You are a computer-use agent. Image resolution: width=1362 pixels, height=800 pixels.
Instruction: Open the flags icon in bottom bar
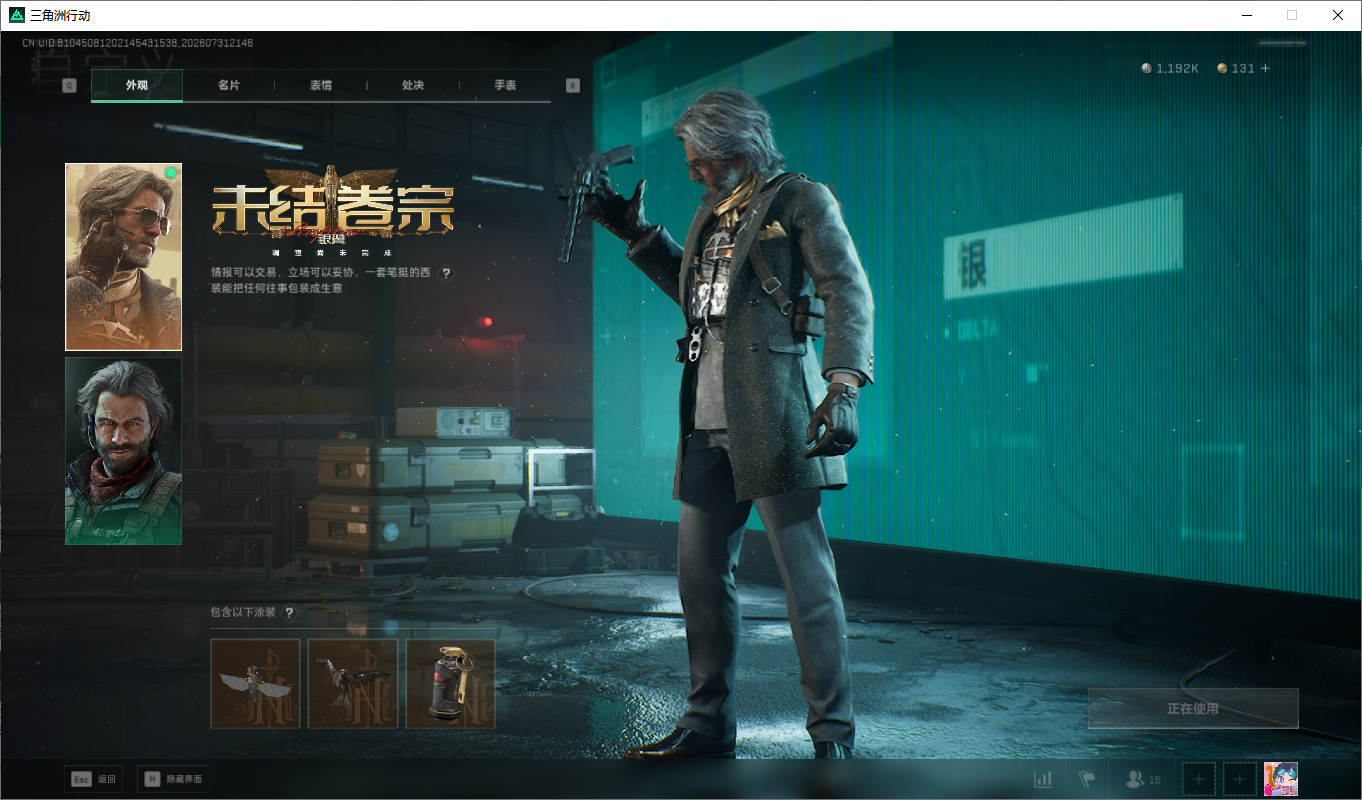1087,779
